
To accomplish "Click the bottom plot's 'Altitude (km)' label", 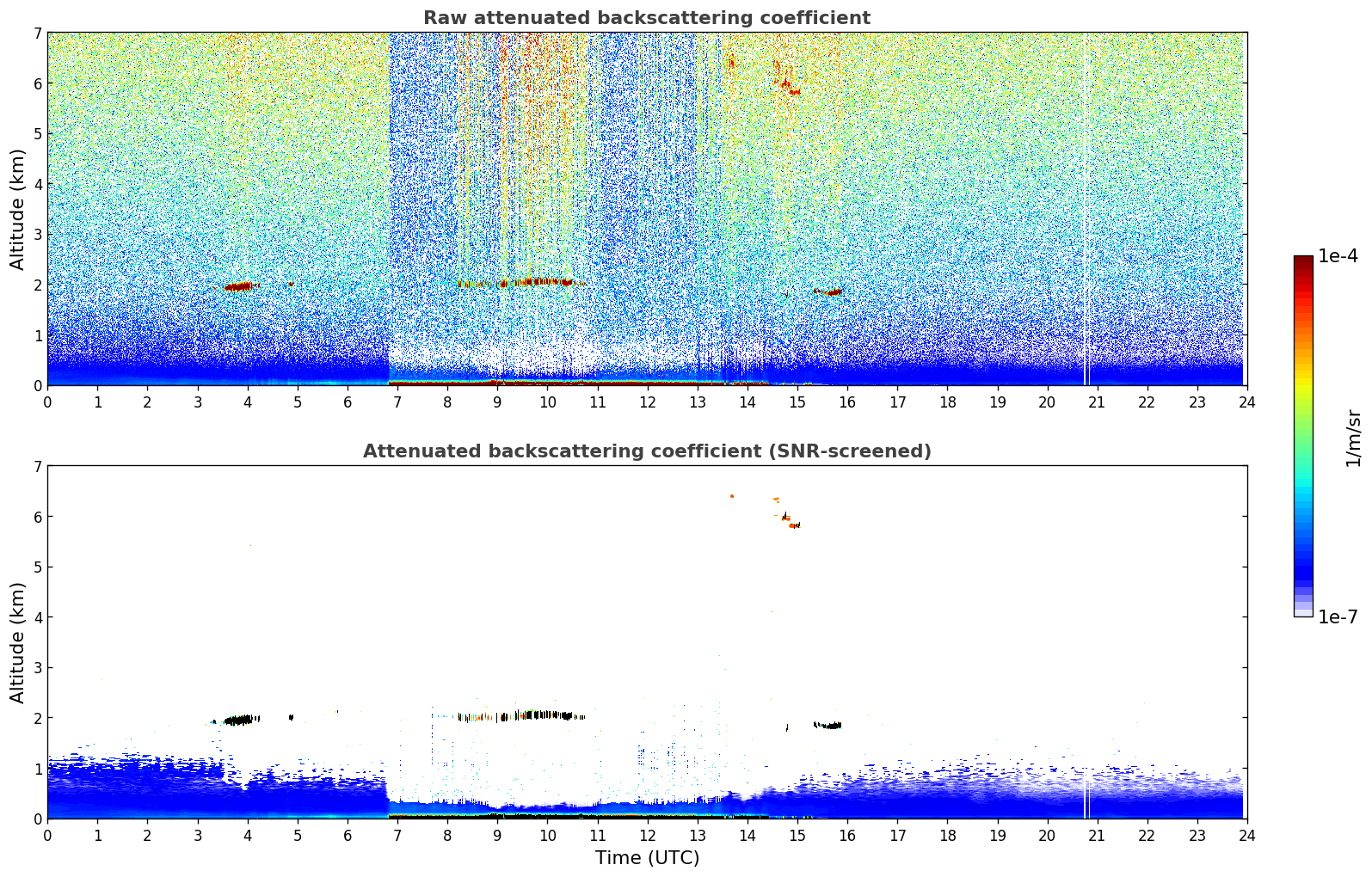I will (x=18, y=642).
